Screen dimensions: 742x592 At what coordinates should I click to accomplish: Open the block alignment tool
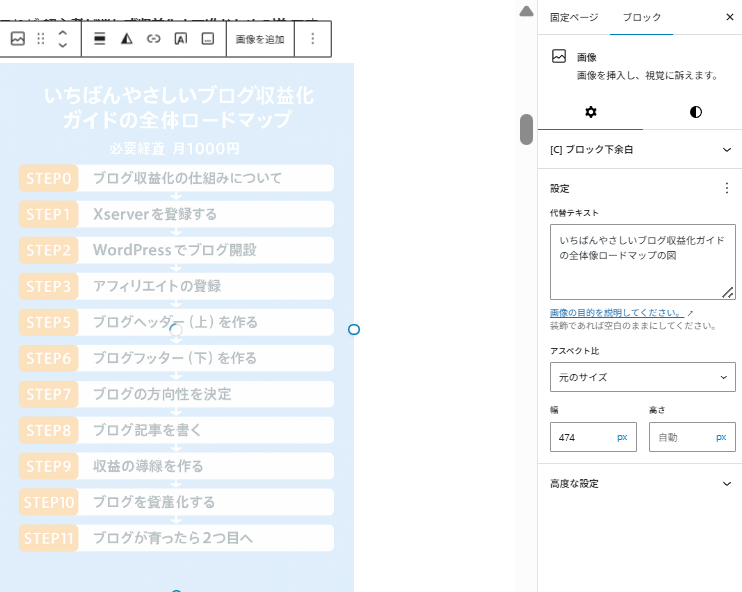click(100, 39)
